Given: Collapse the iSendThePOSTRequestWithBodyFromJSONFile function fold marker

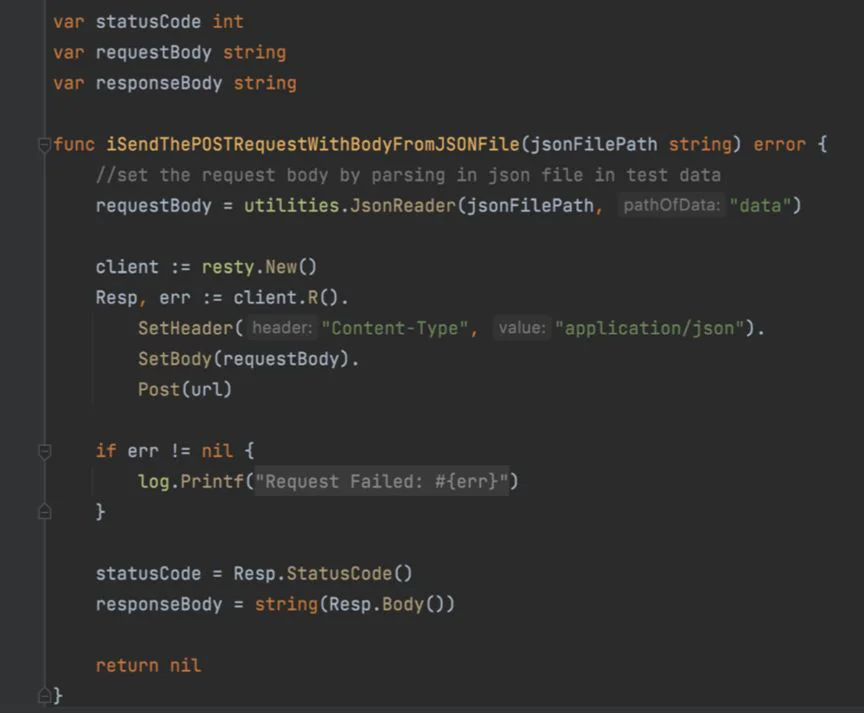Looking at the screenshot, I should [45, 145].
